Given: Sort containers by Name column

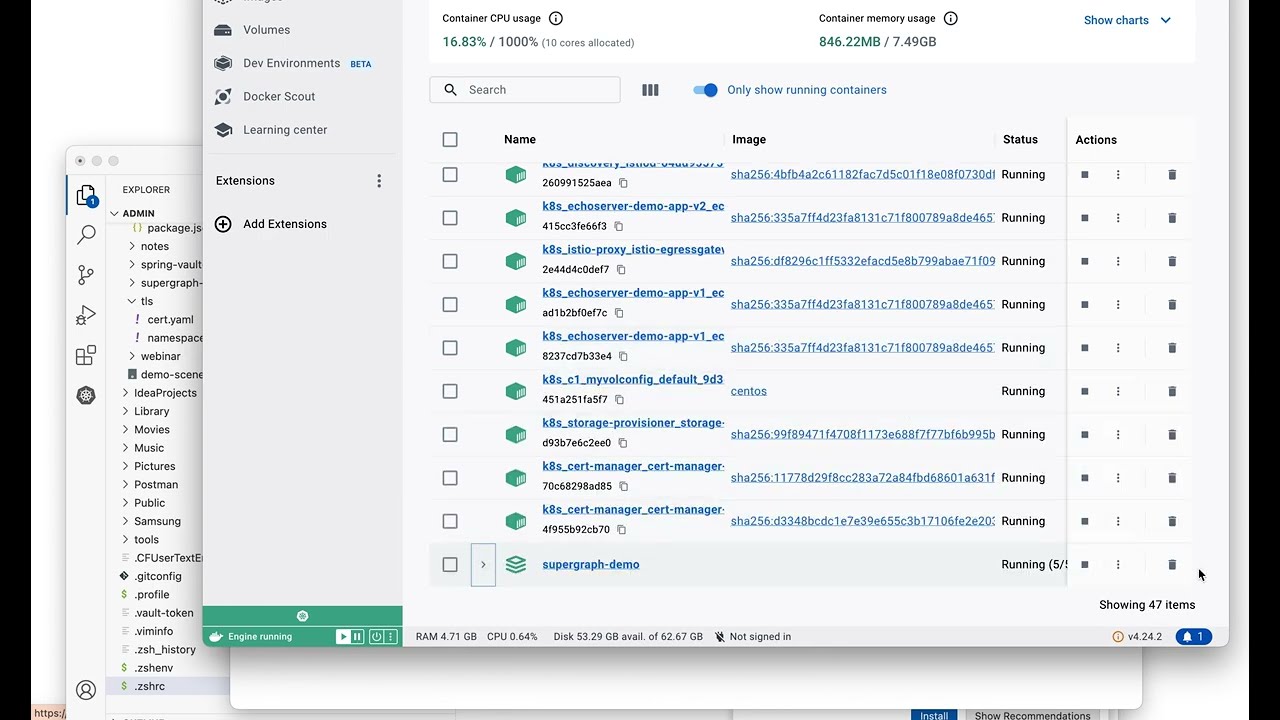Looking at the screenshot, I should pos(520,140).
